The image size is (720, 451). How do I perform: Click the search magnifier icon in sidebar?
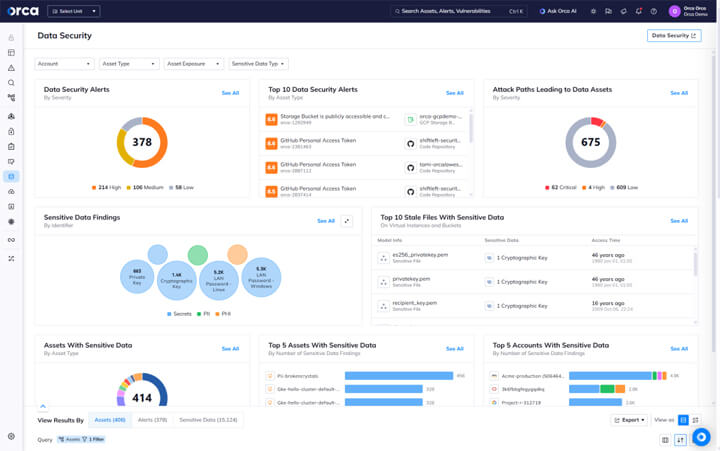click(x=11, y=83)
